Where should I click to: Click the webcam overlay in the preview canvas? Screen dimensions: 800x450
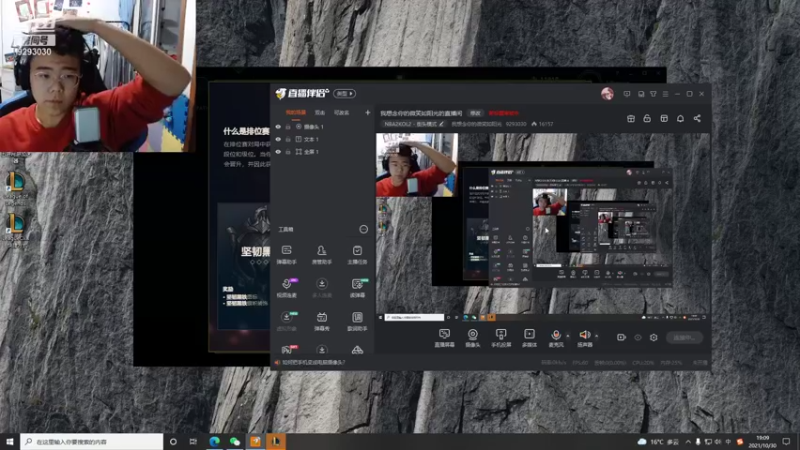[x=416, y=165]
